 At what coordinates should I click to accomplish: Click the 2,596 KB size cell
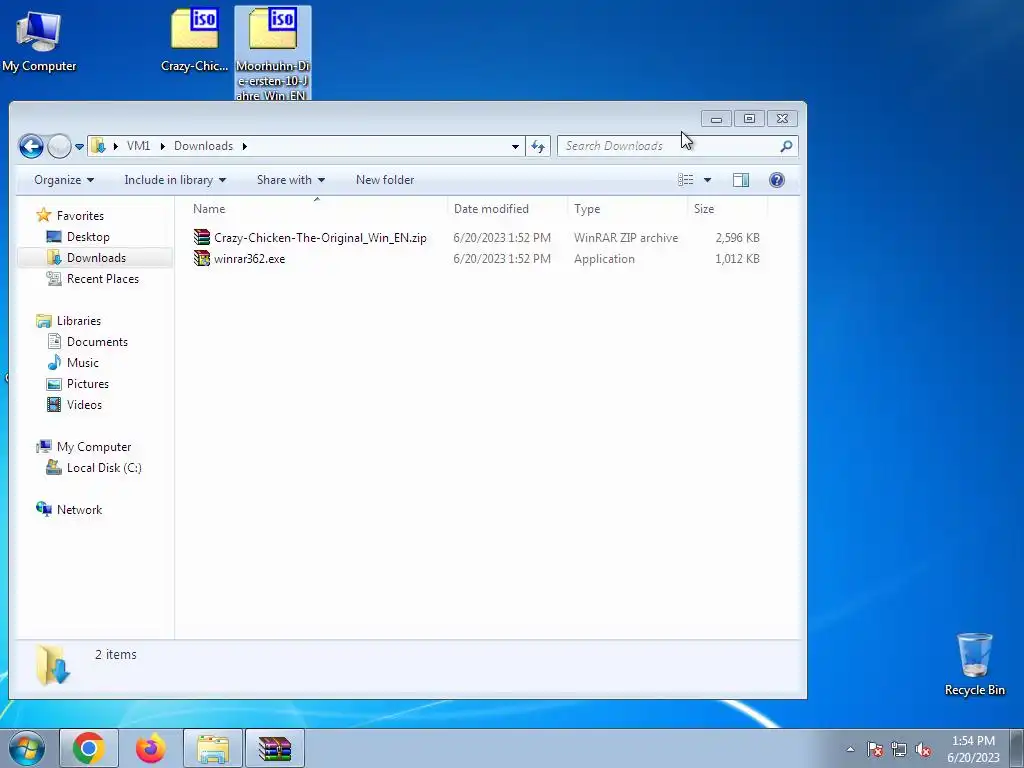tap(737, 238)
